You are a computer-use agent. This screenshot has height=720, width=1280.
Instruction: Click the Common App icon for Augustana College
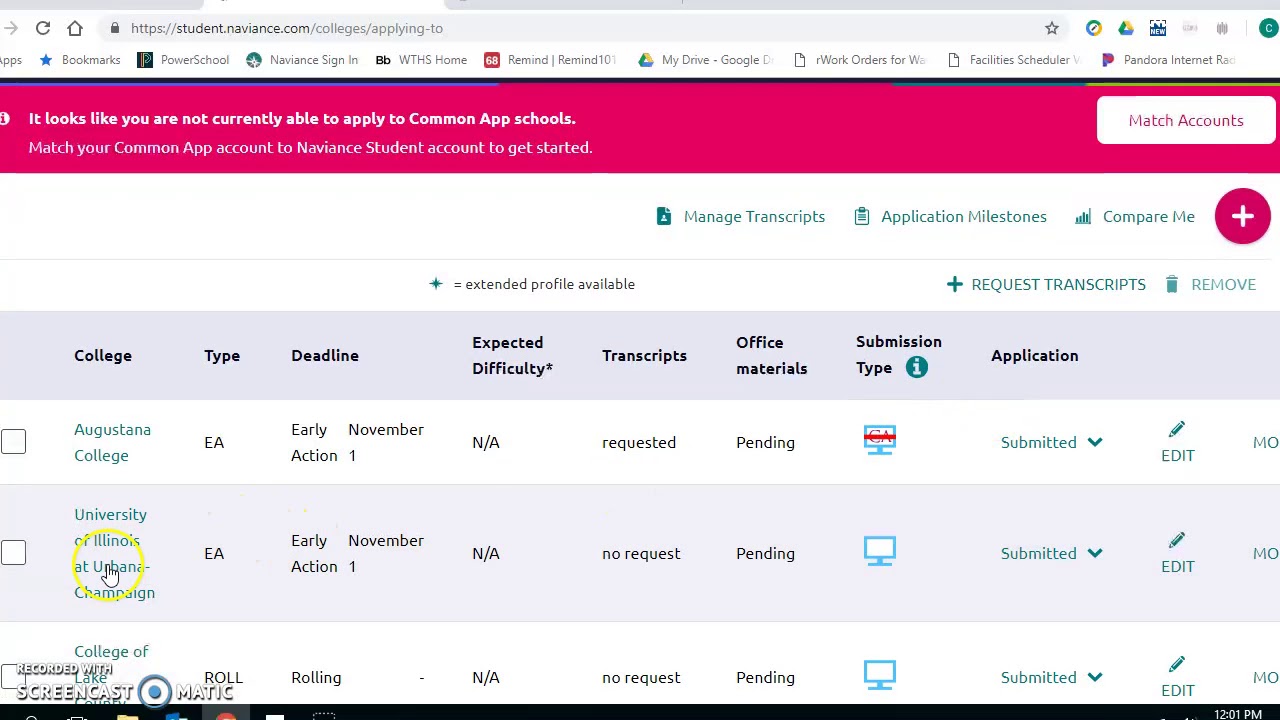click(x=880, y=440)
